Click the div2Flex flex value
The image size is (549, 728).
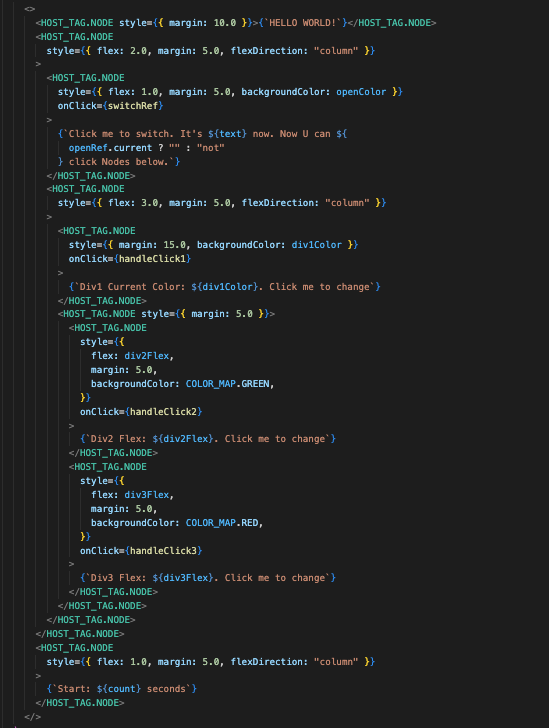coord(146,356)
